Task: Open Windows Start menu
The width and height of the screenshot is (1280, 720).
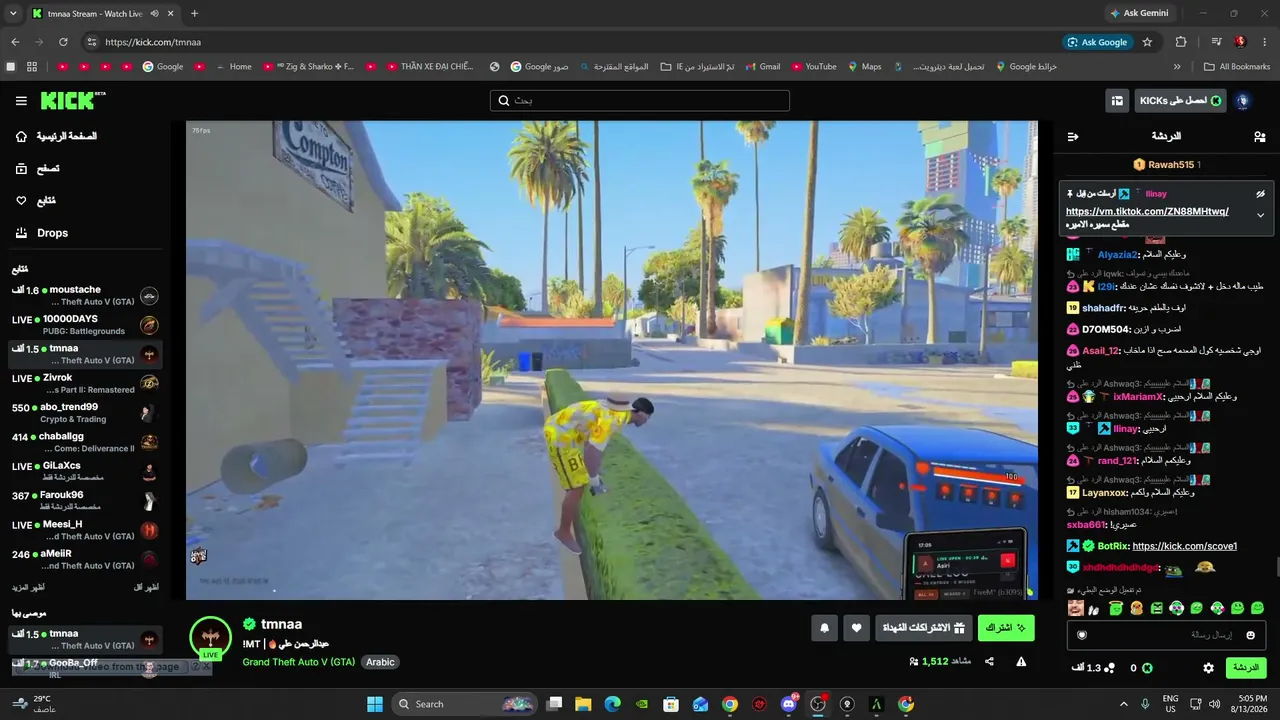Action: (375, 704)
